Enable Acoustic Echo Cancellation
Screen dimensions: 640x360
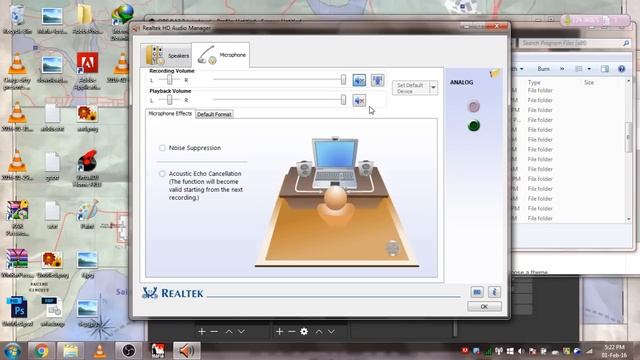pos(162,173)
